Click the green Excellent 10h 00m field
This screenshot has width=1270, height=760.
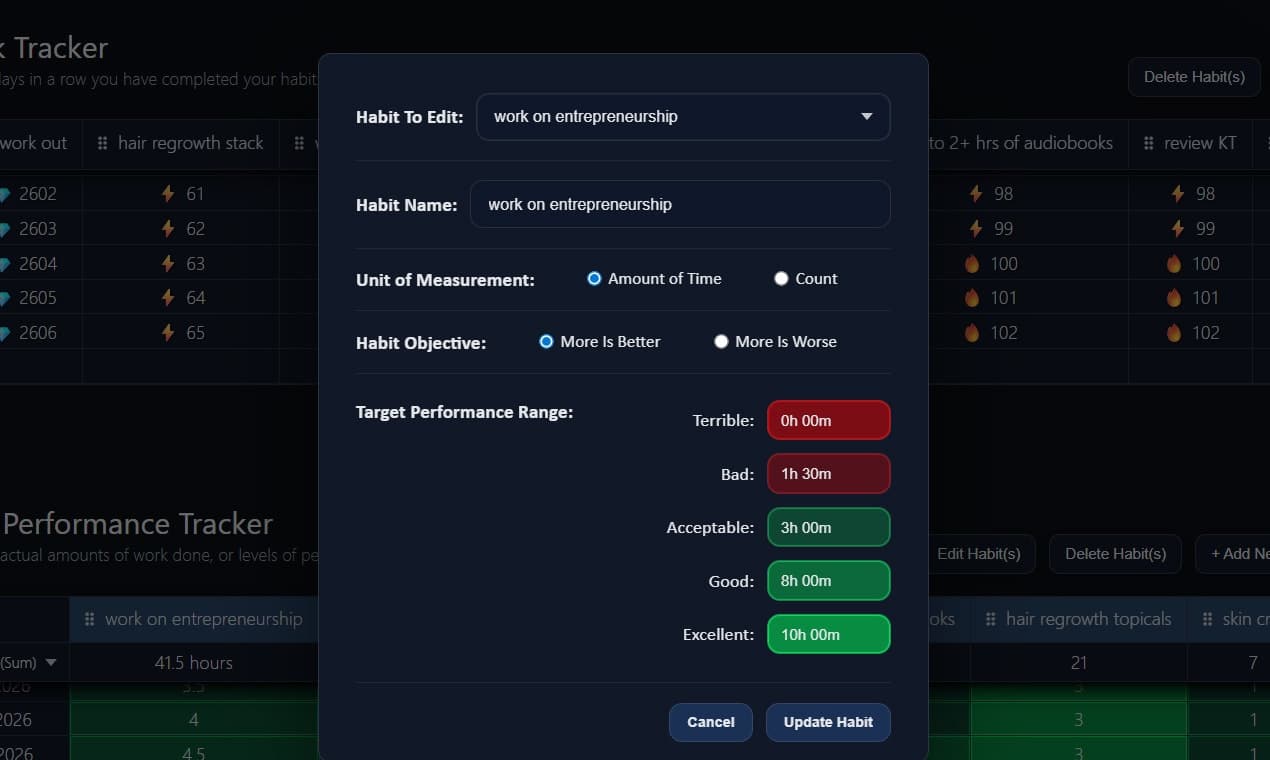pos(828,635)
